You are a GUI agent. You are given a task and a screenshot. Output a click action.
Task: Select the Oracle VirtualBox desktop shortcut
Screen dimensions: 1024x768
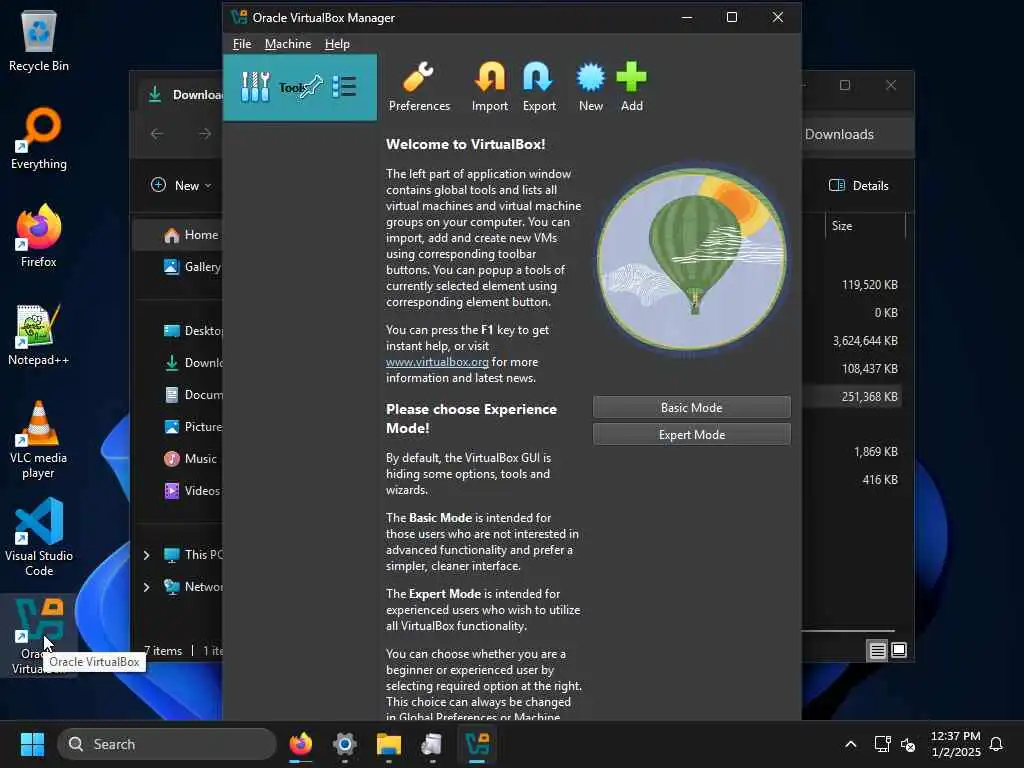coord(39,635)
